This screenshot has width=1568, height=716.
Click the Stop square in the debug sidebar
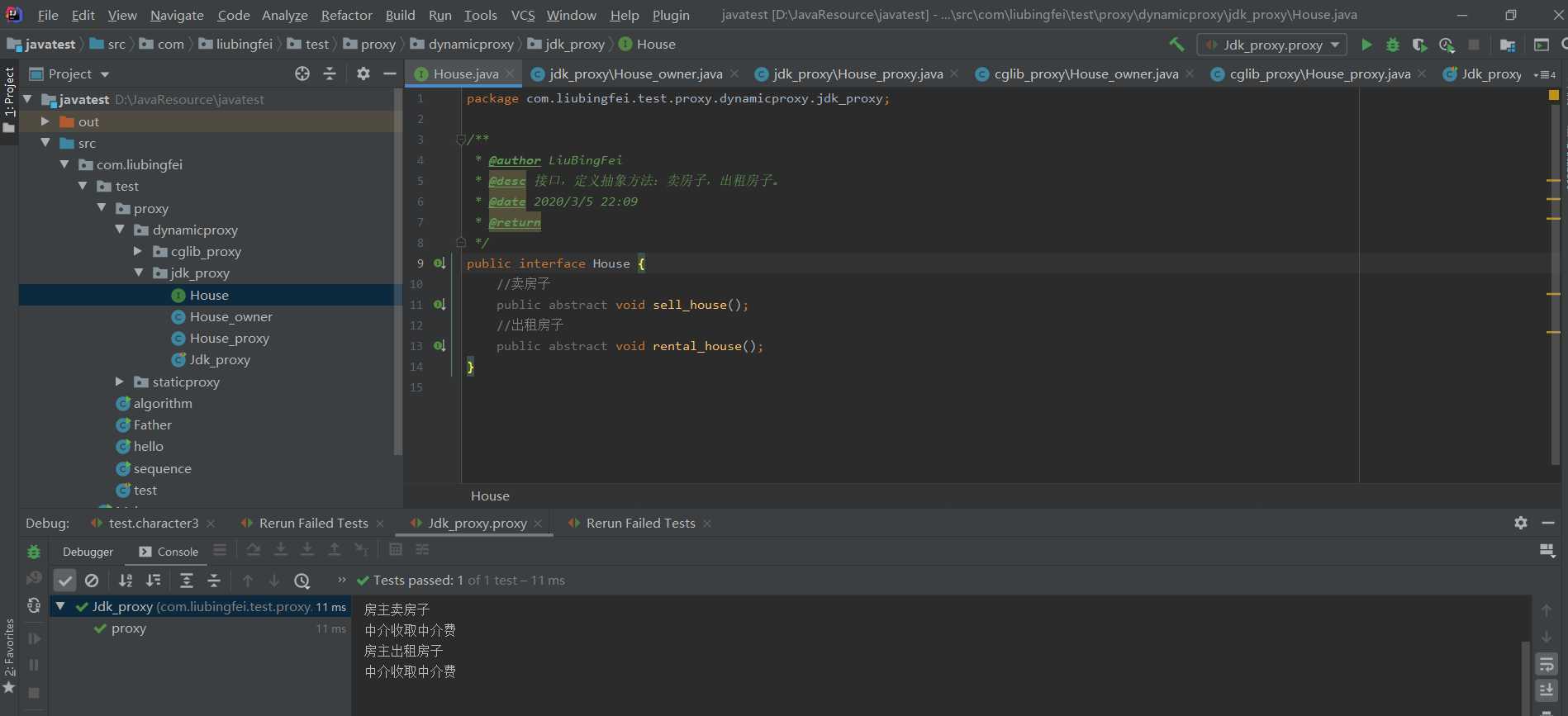(x=34, y=693)
